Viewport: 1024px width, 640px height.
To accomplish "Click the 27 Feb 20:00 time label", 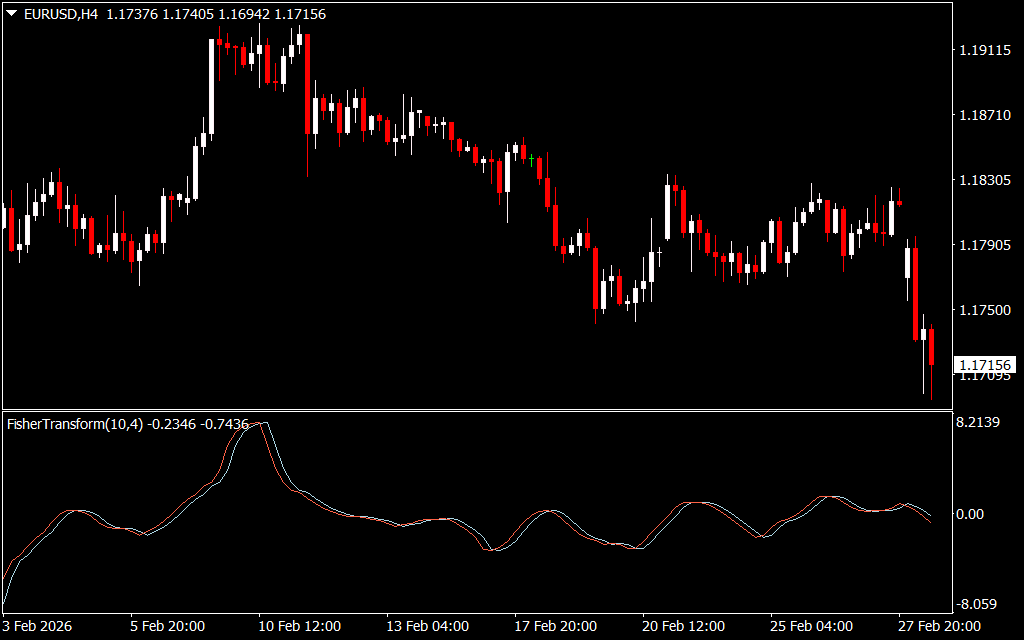I will [x=938, y=626].
